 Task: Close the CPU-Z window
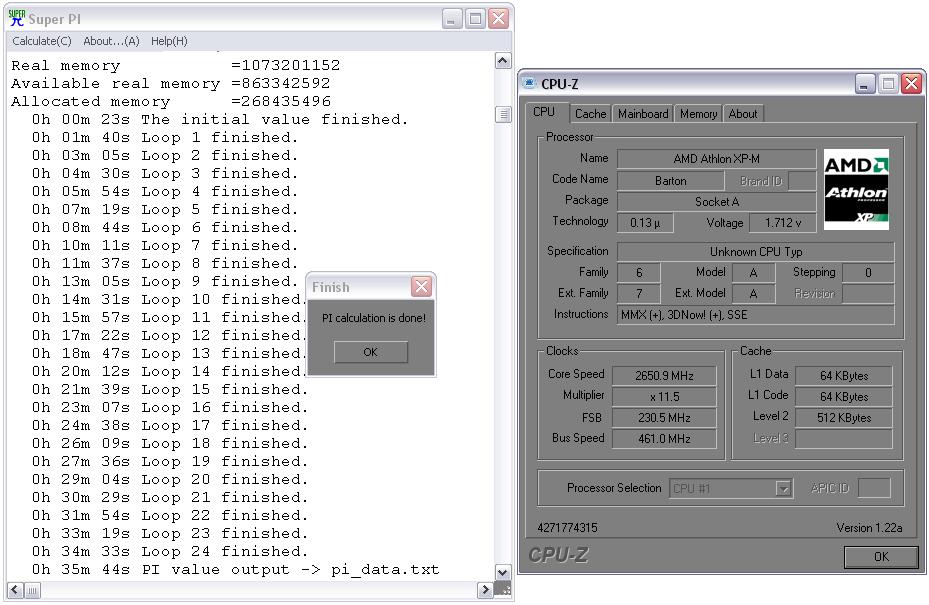[x=910, y=84]
